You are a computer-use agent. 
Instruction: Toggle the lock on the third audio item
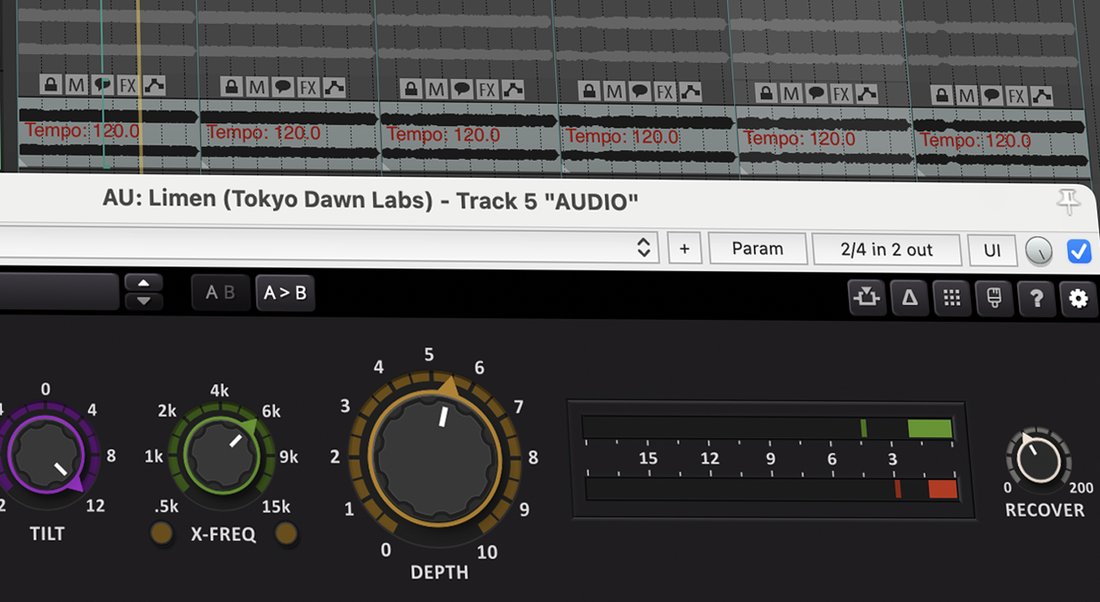pyautogui.click(x=411, y=88)
